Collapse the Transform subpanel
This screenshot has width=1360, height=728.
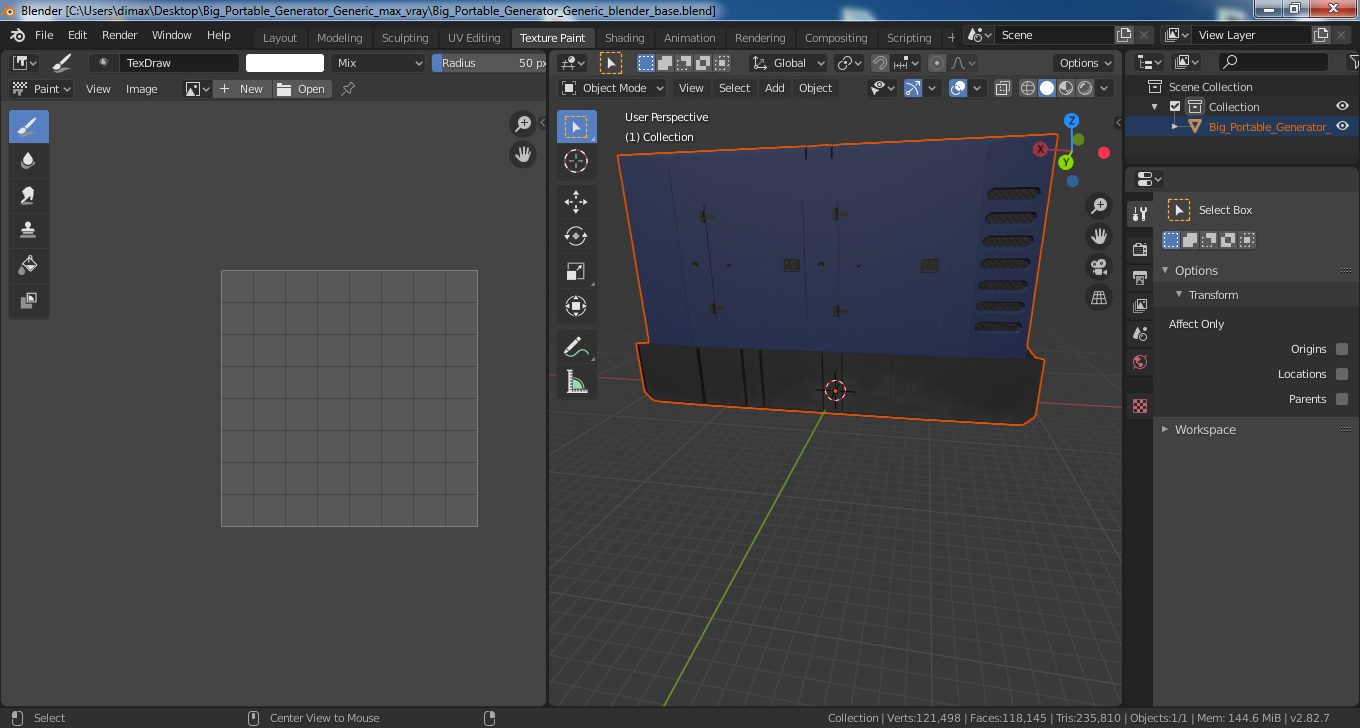(1179, 295)
